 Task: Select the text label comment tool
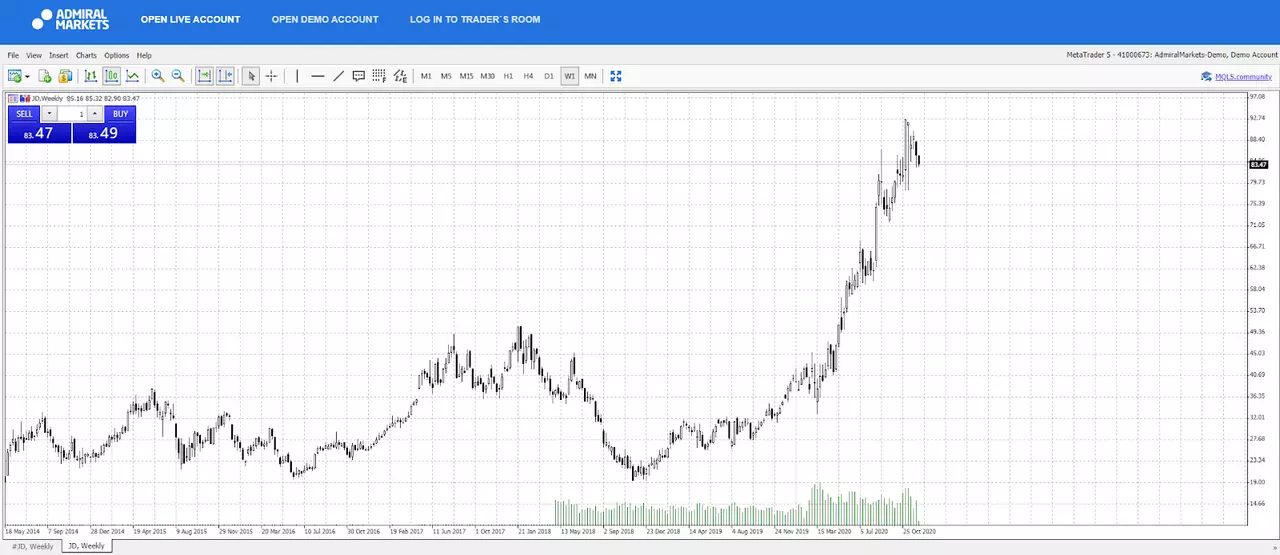[x=358, y=76]
